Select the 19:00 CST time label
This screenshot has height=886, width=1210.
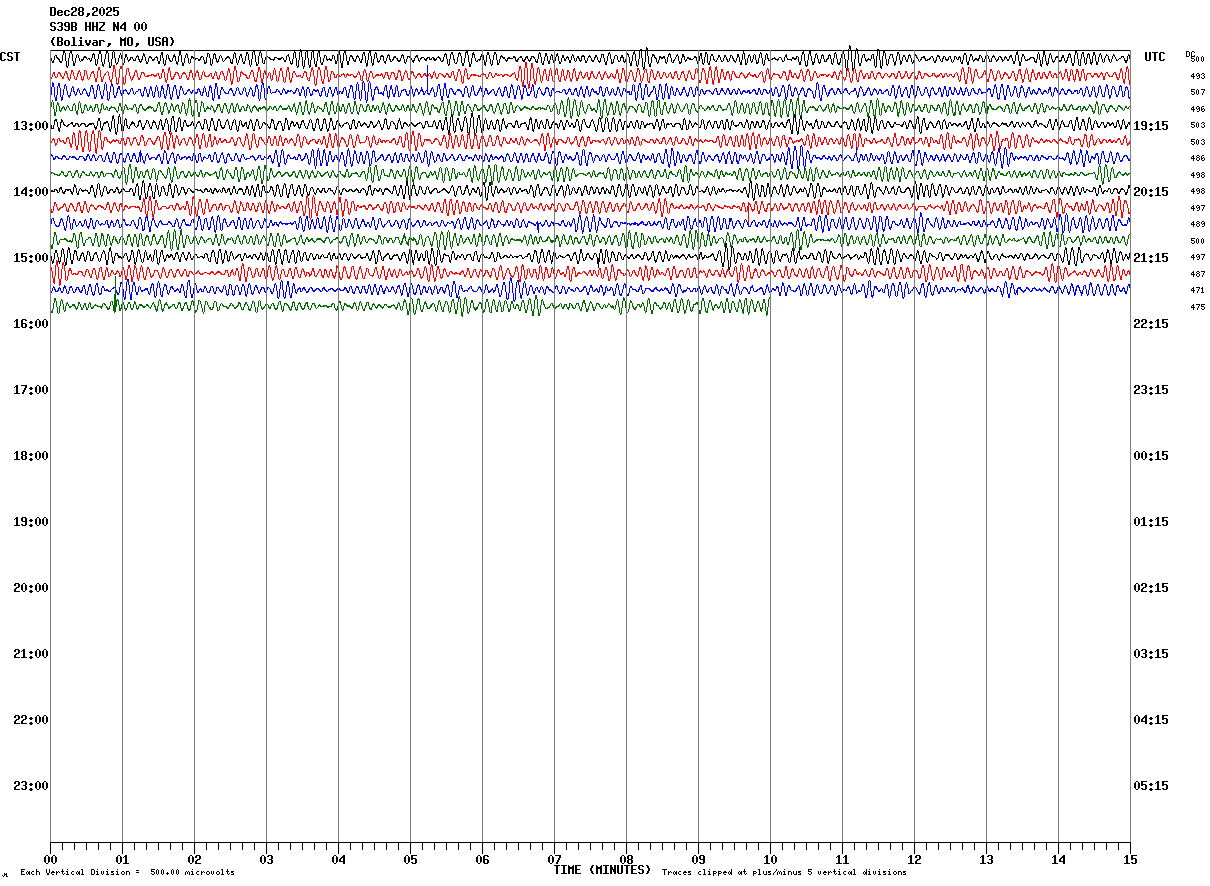[x=31, y=522]
